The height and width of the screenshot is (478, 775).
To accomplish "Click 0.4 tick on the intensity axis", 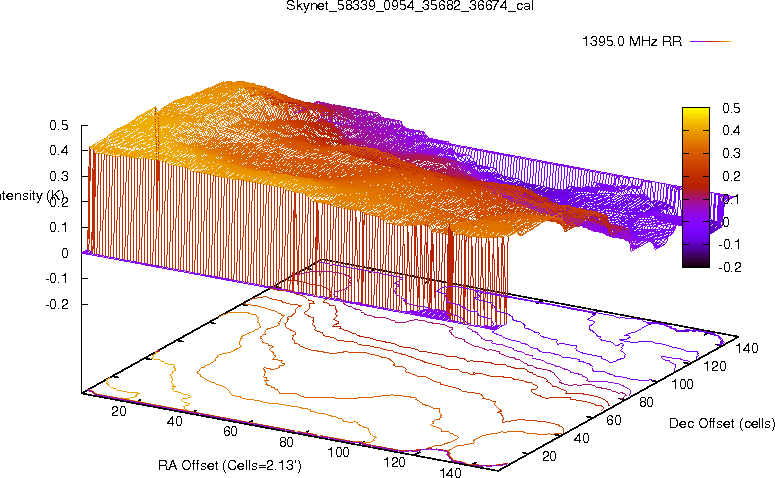I will [59, 151].
